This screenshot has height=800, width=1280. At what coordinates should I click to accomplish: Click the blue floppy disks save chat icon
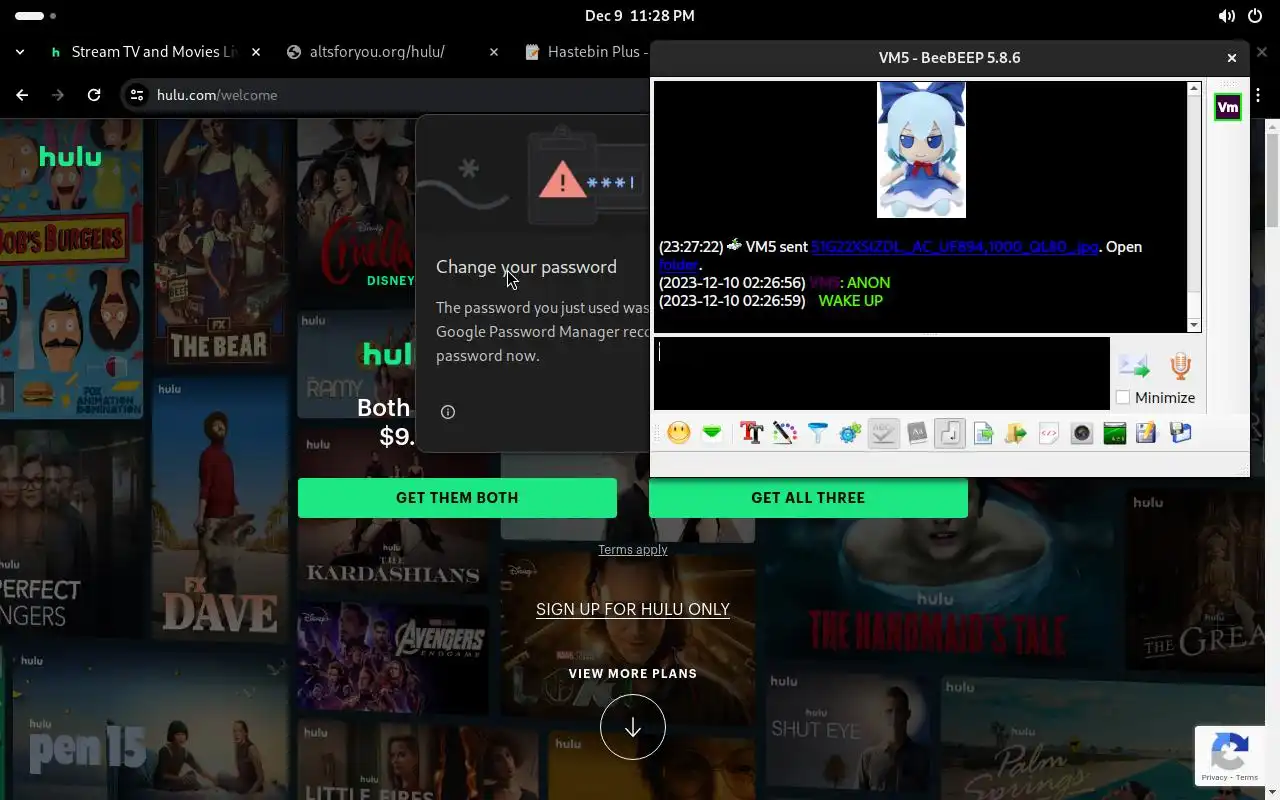pos(1180,433)
